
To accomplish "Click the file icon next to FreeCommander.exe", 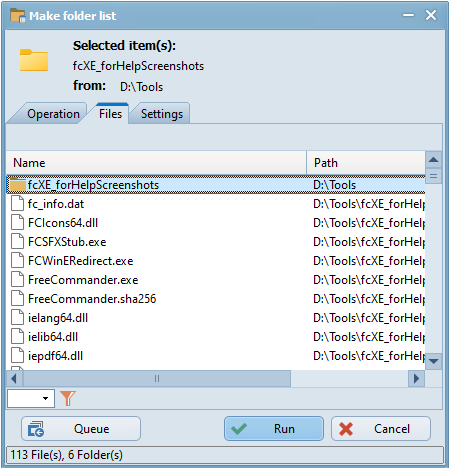I will (18, 279).
